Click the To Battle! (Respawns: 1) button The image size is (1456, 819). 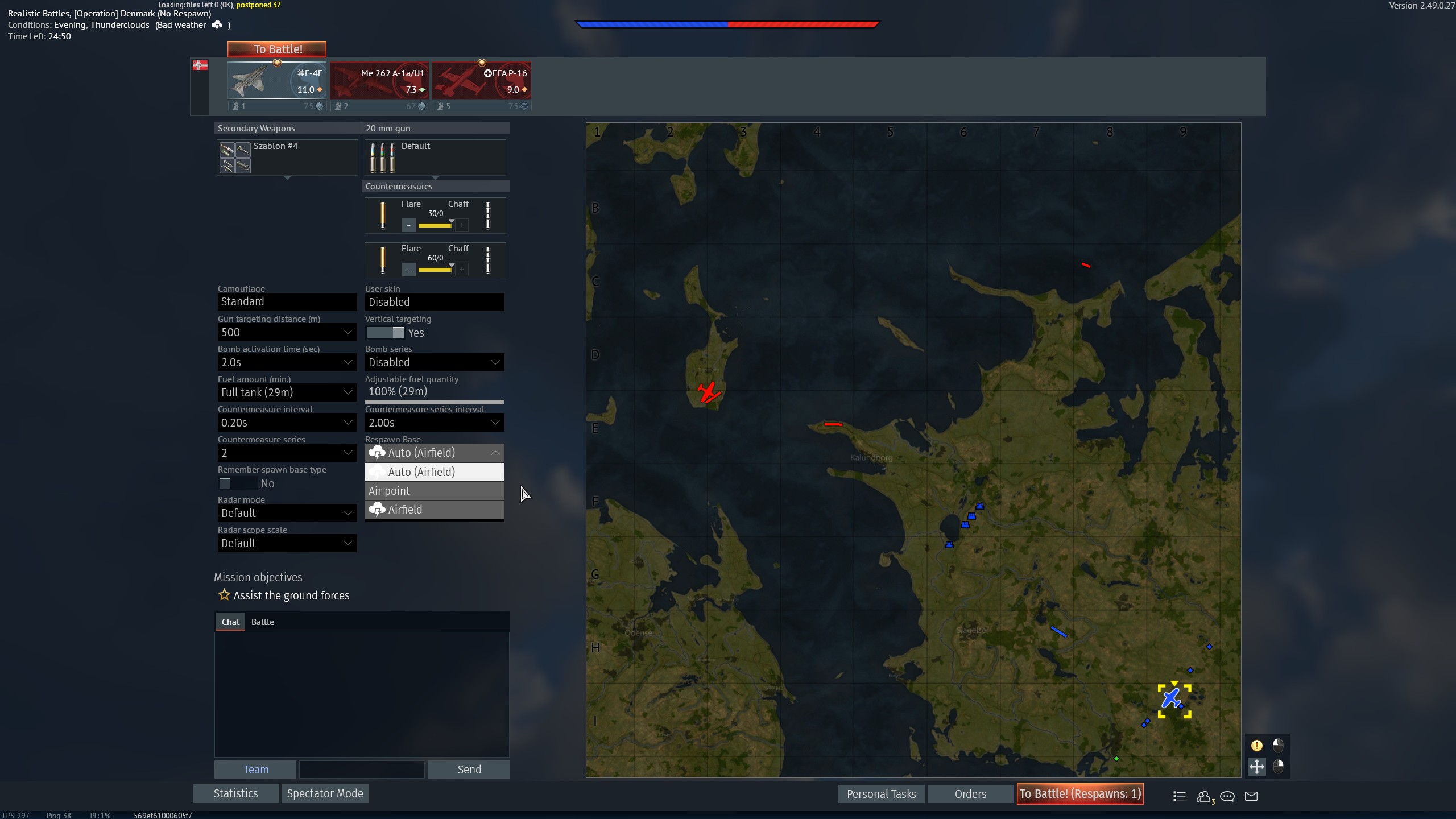tap(1080, 794)
